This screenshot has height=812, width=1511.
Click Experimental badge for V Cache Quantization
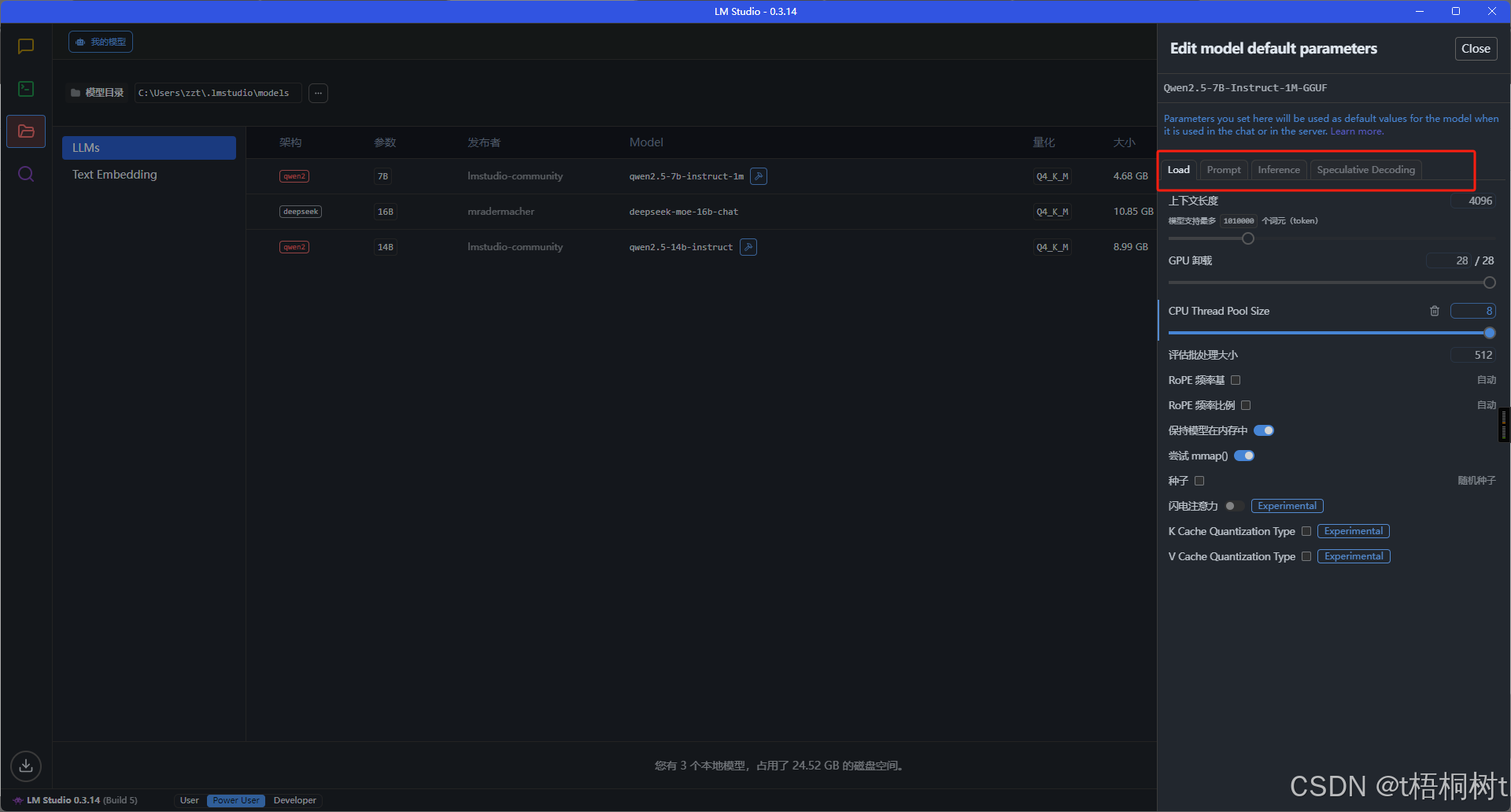1354,556
